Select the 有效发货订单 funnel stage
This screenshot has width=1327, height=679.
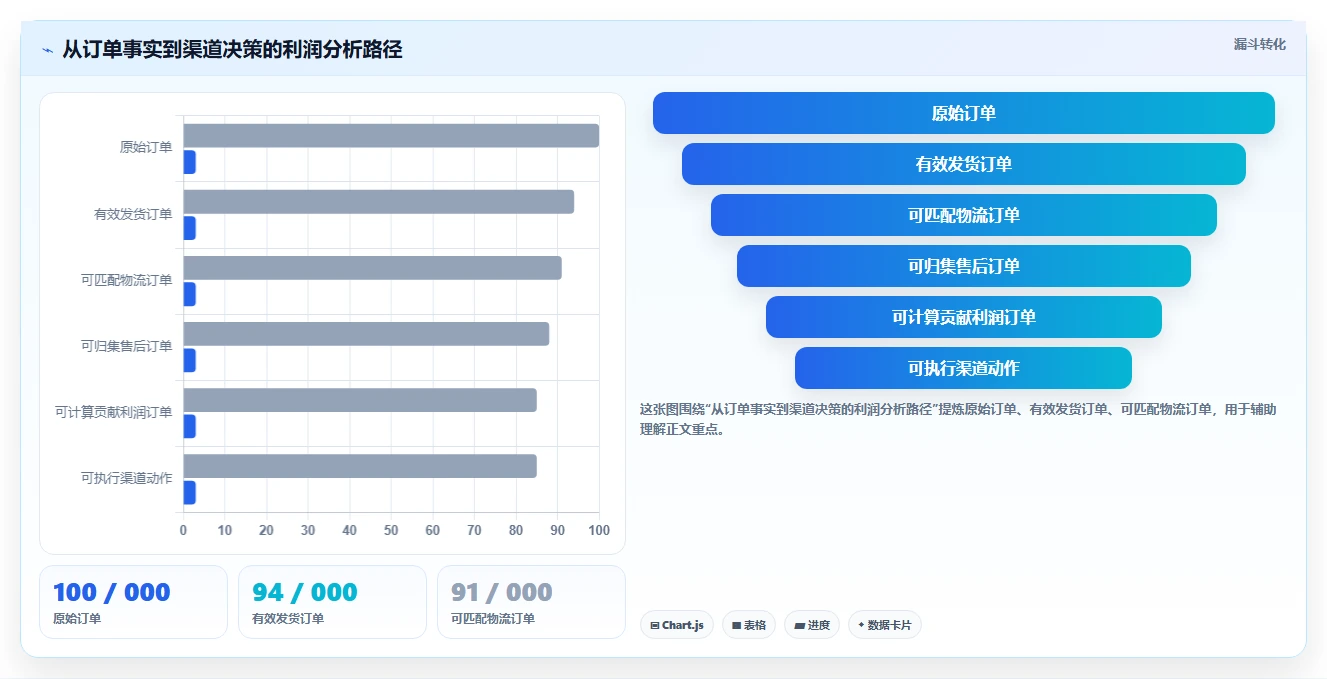click(964, 164)
